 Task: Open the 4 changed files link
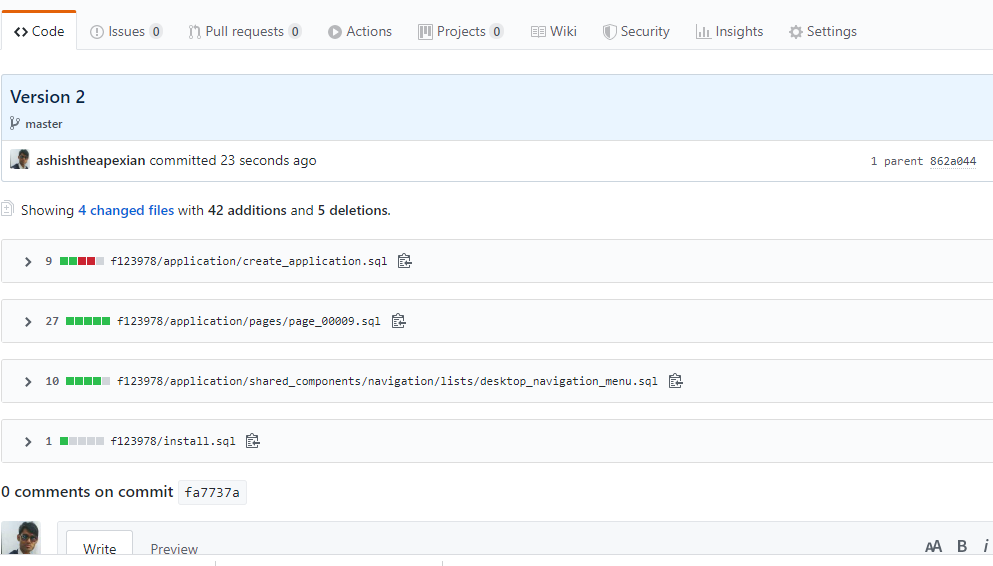(126, 210)
